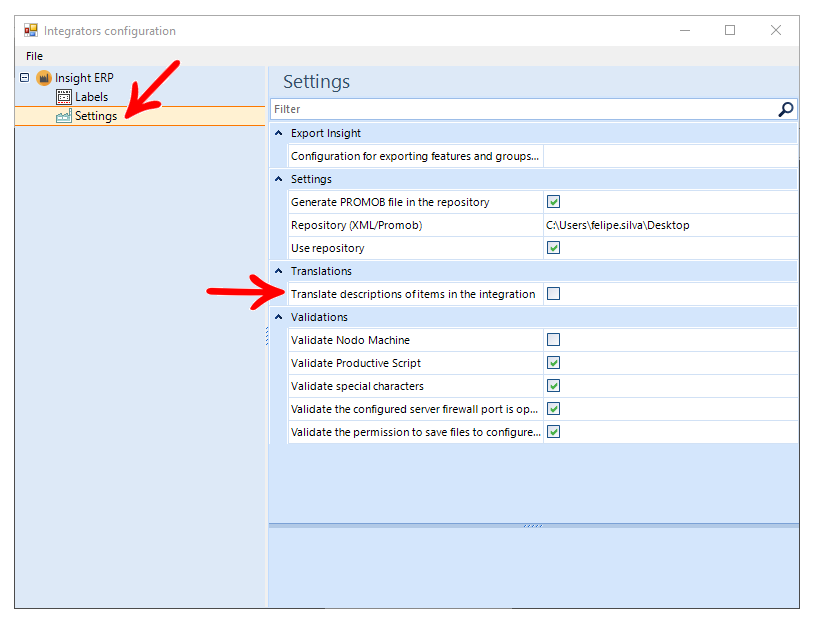
Task: Click into the Filter search field
Action: (x=520, y=109)
